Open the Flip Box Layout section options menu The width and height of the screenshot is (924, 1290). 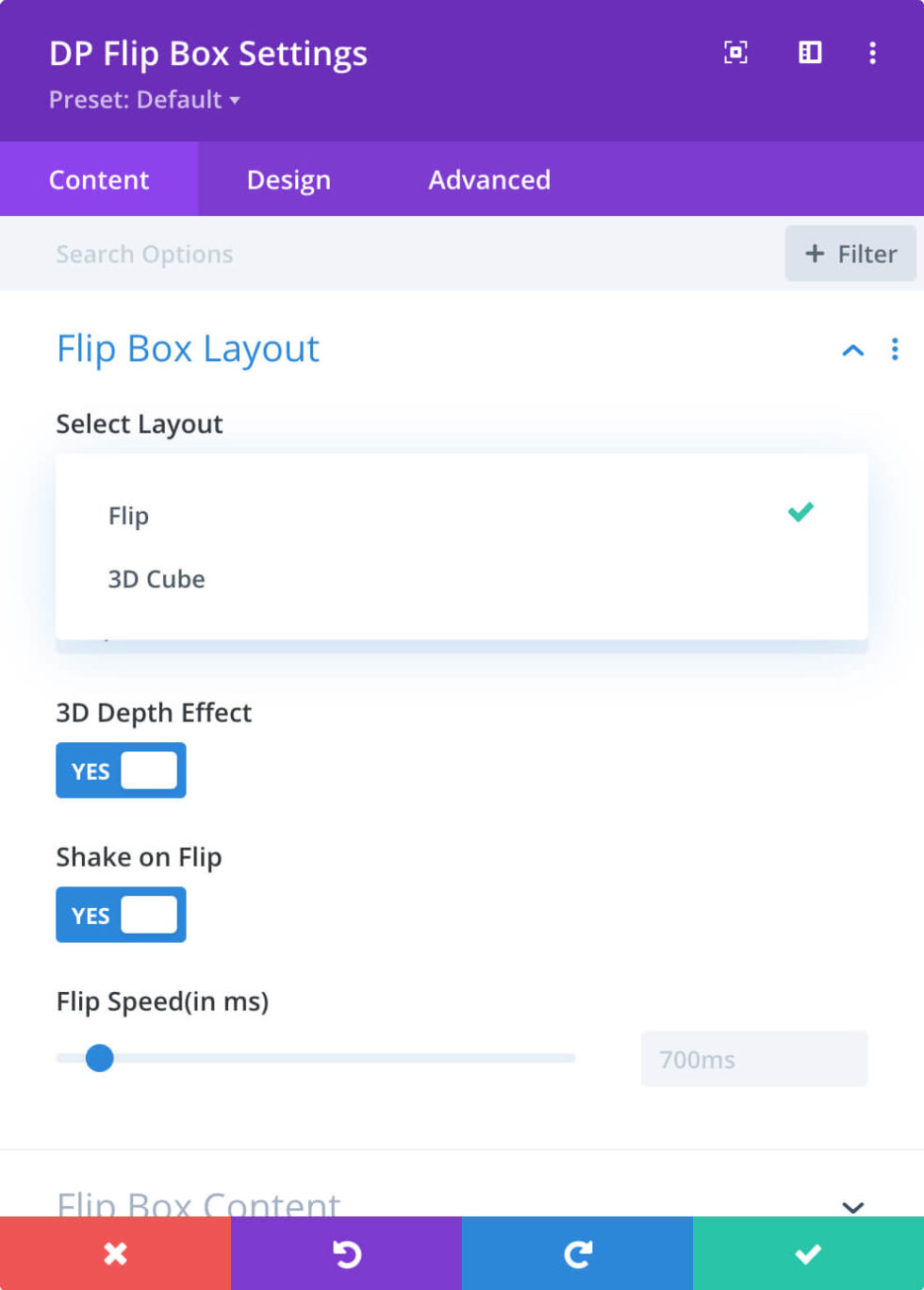[x=894, y=350]
